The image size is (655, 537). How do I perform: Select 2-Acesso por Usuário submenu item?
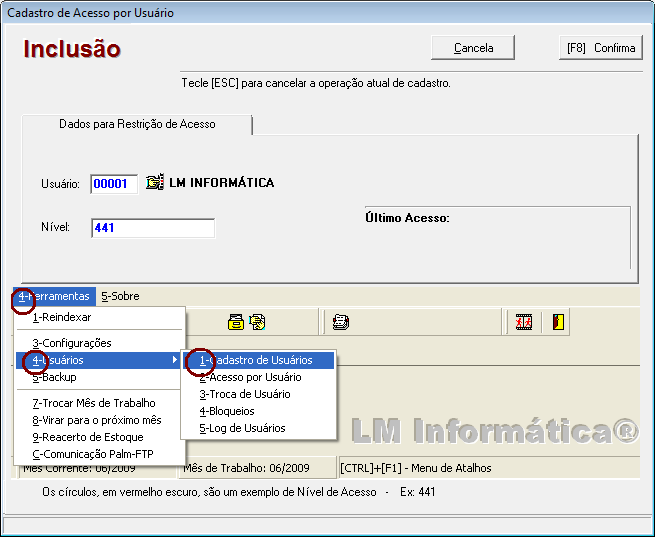(250, 377)
